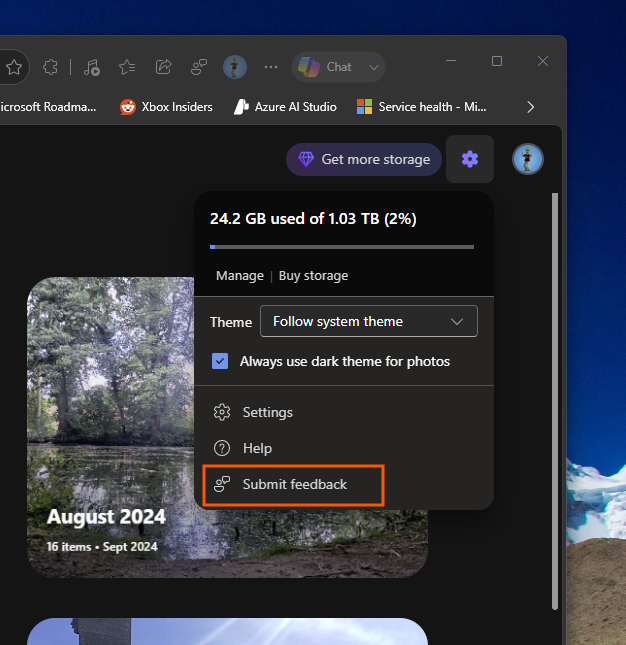Viewport: 626px width, 645px height.
Task: Click 24.2 GB used of 1.03 TB text
Action: [x=313, y=219]
